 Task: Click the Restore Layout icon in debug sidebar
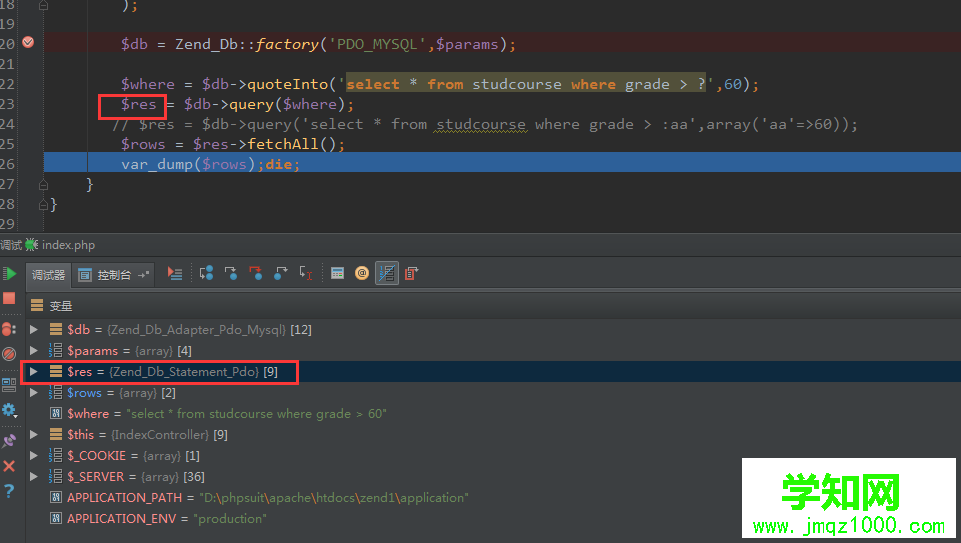pos(9,385)
